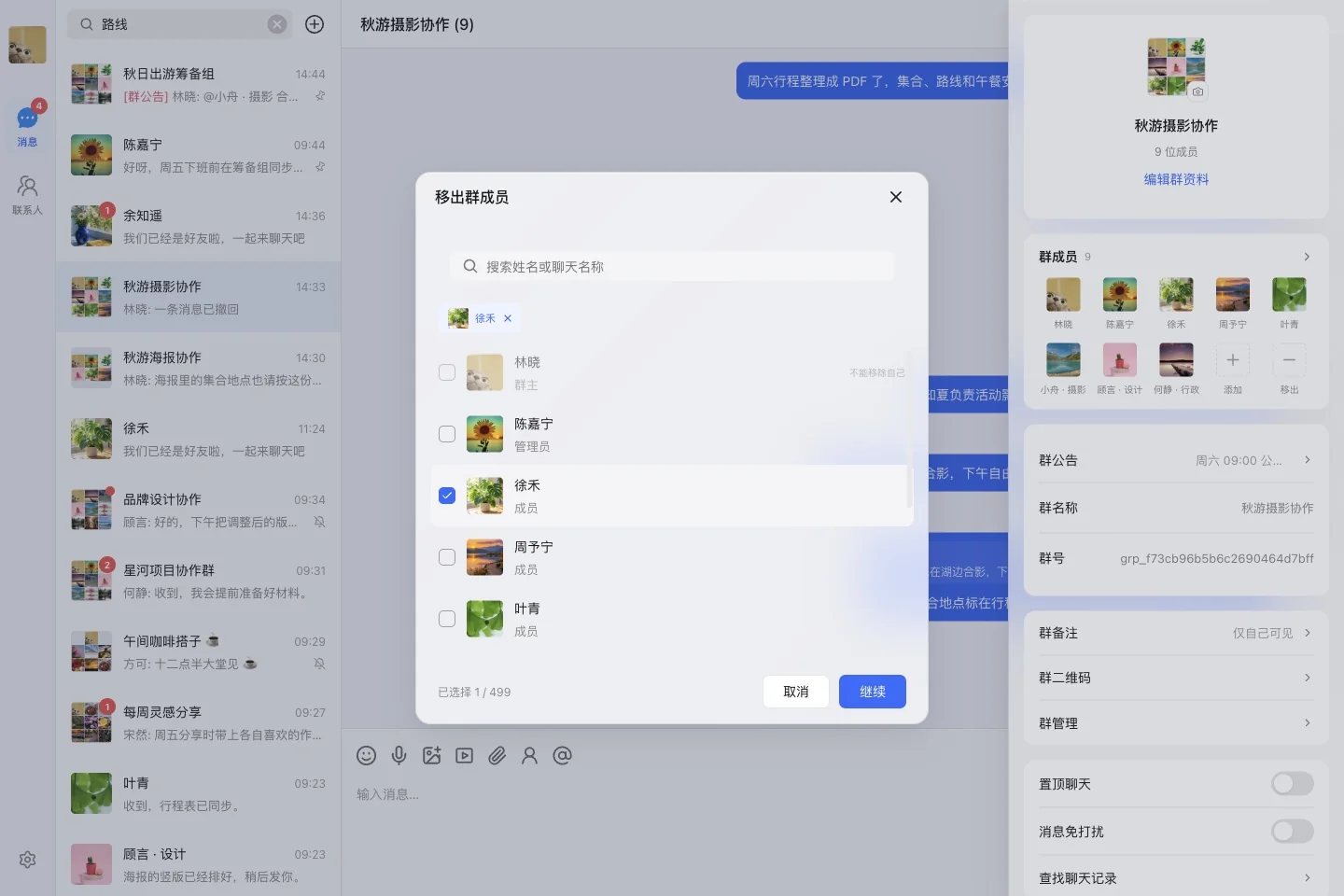Check the box next to 陈嘉宁
Image resolution: width=1344 pixels, height=896 pixels.
447,434
